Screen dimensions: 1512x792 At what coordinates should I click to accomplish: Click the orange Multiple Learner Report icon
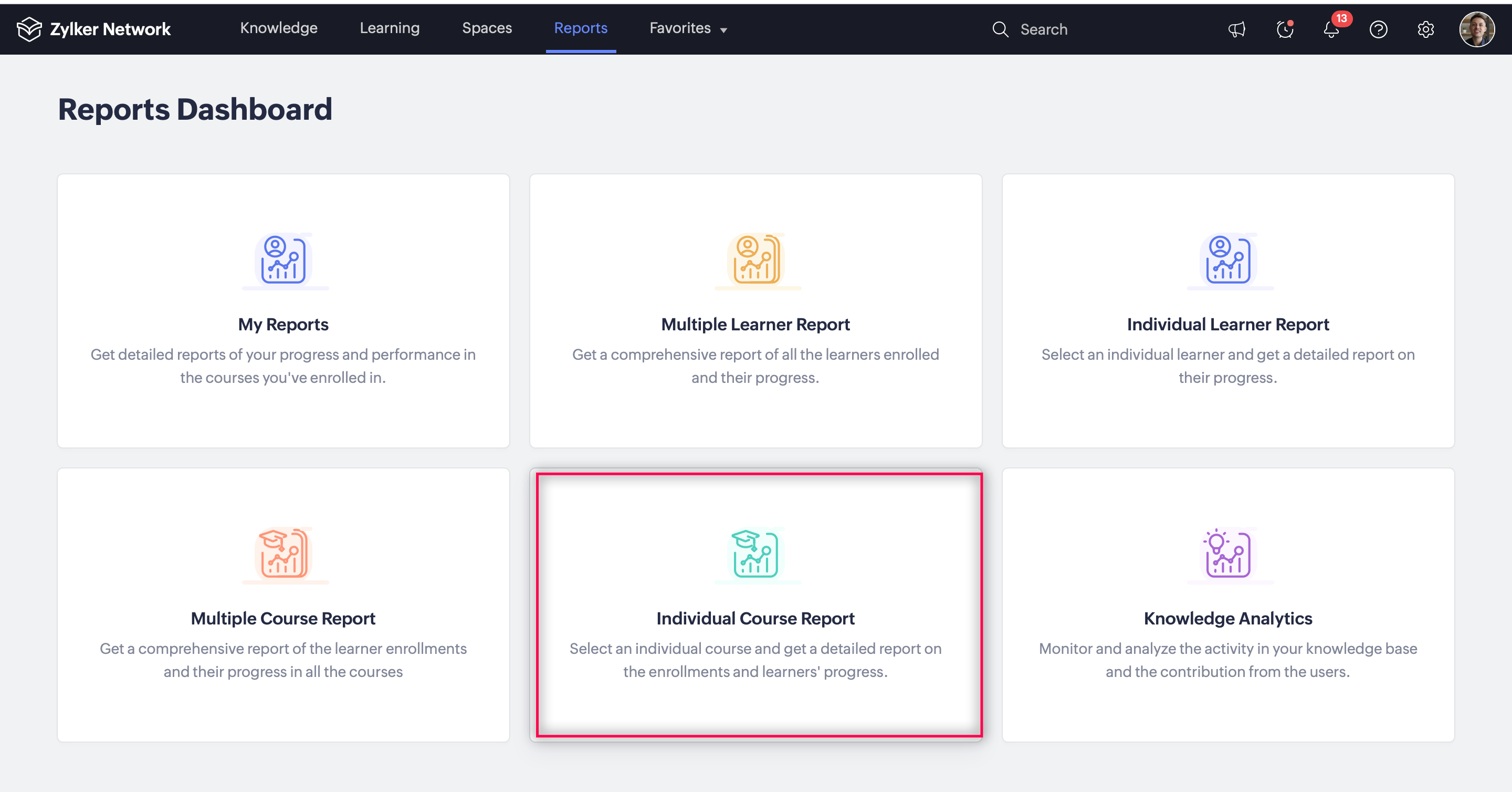[756, 259]
